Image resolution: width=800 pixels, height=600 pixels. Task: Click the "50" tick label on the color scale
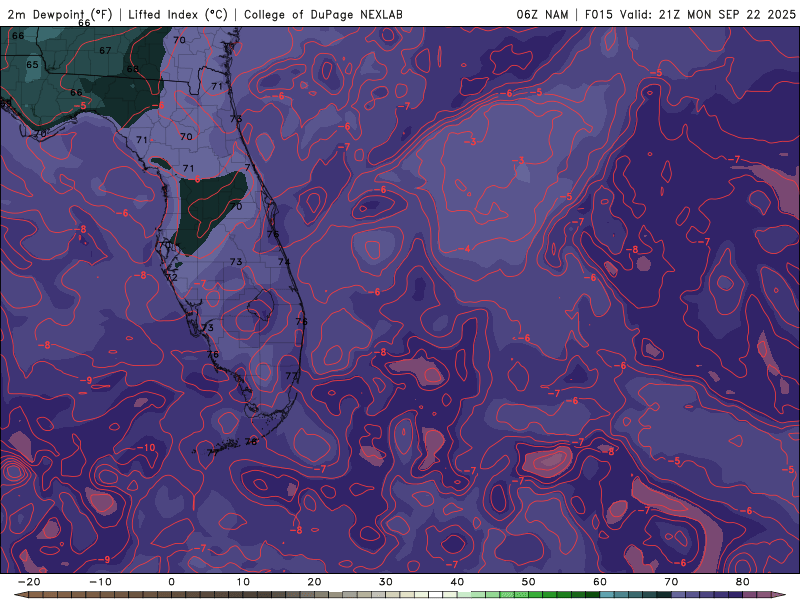pos(529,582)
